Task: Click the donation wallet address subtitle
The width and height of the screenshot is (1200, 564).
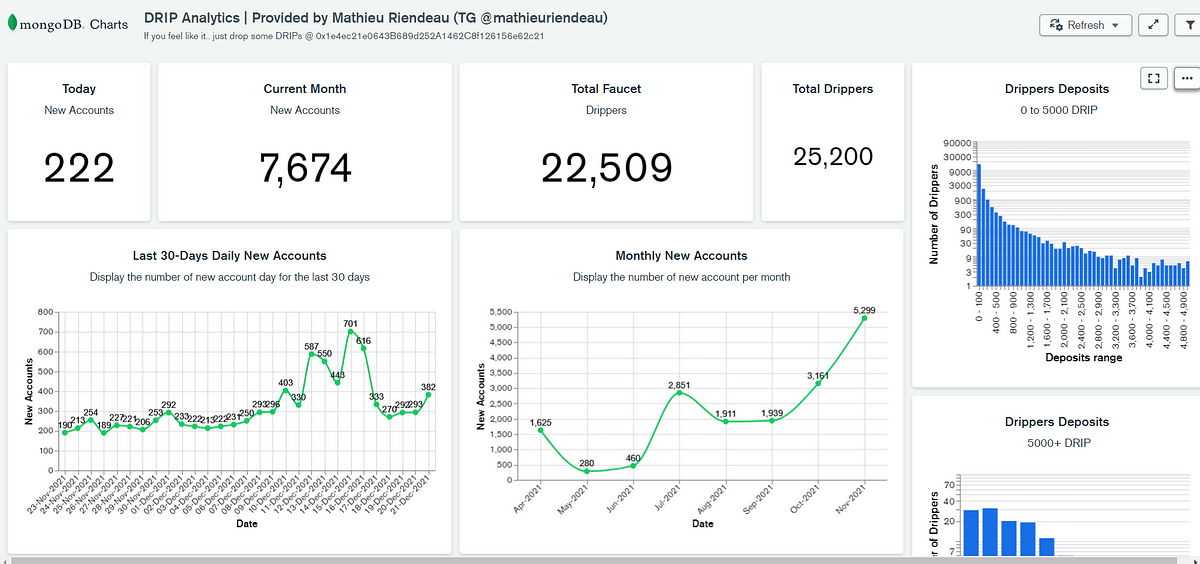Action: click(344, 36)
